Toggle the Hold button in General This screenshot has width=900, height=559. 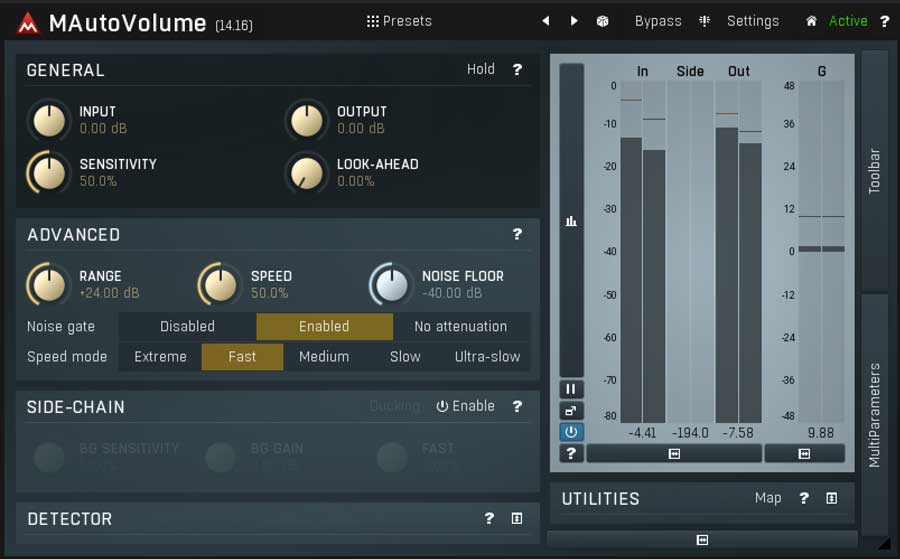pos(480,69)
